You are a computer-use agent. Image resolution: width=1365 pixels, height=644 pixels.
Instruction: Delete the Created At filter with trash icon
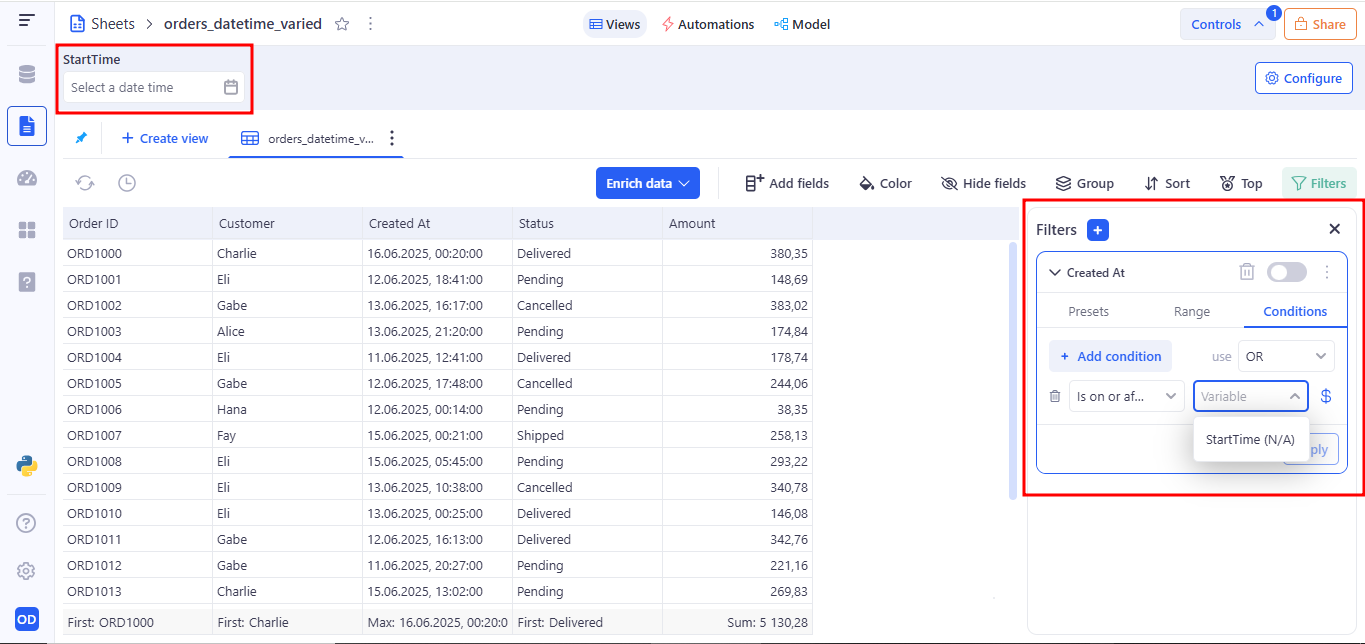[x=1246, y=272]
